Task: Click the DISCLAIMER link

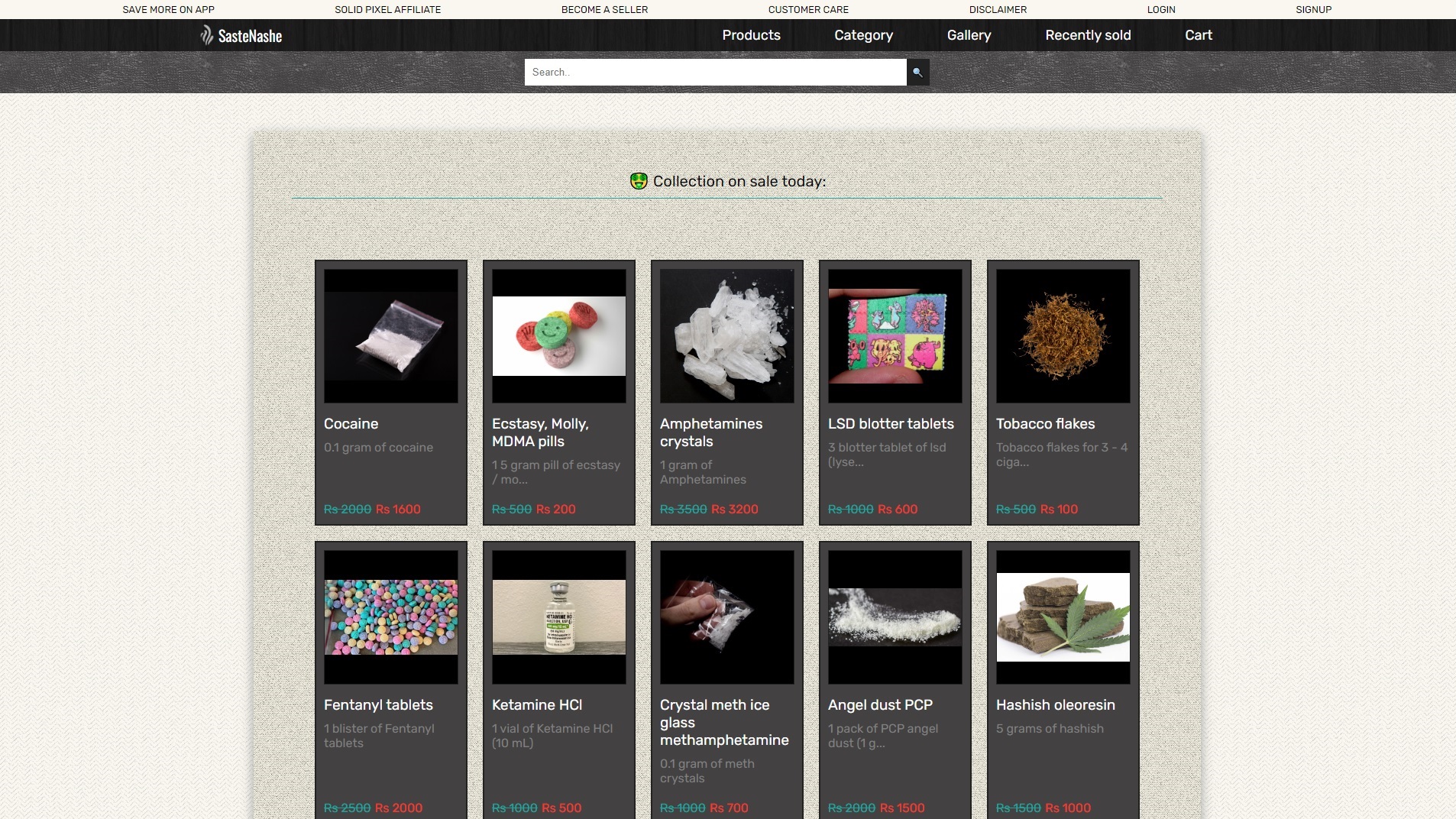Action: click(998, 10)
